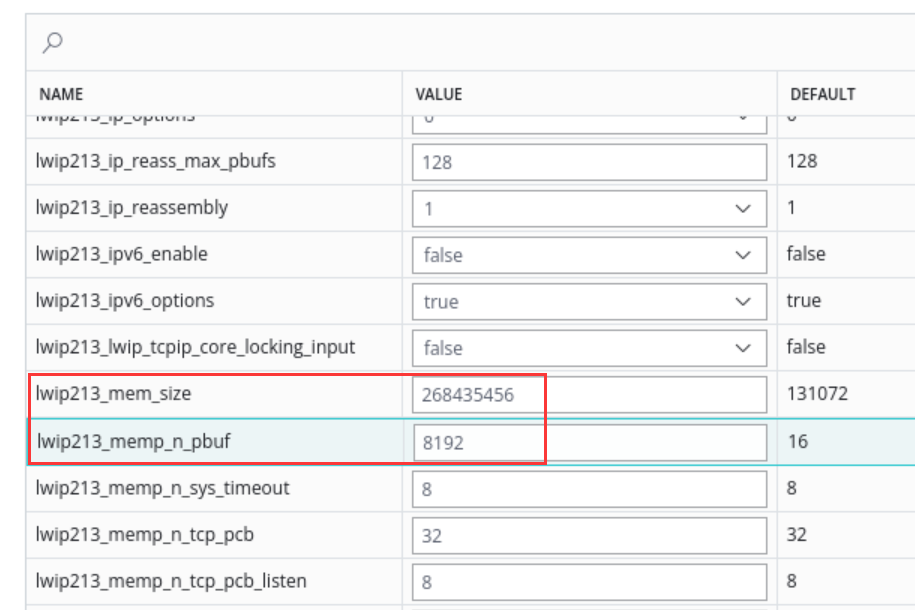Expand the lwip213_lwip_tcpip_core_locking_input dropdown
Viewport: 915px width, 610px height.
pos(589,348)
